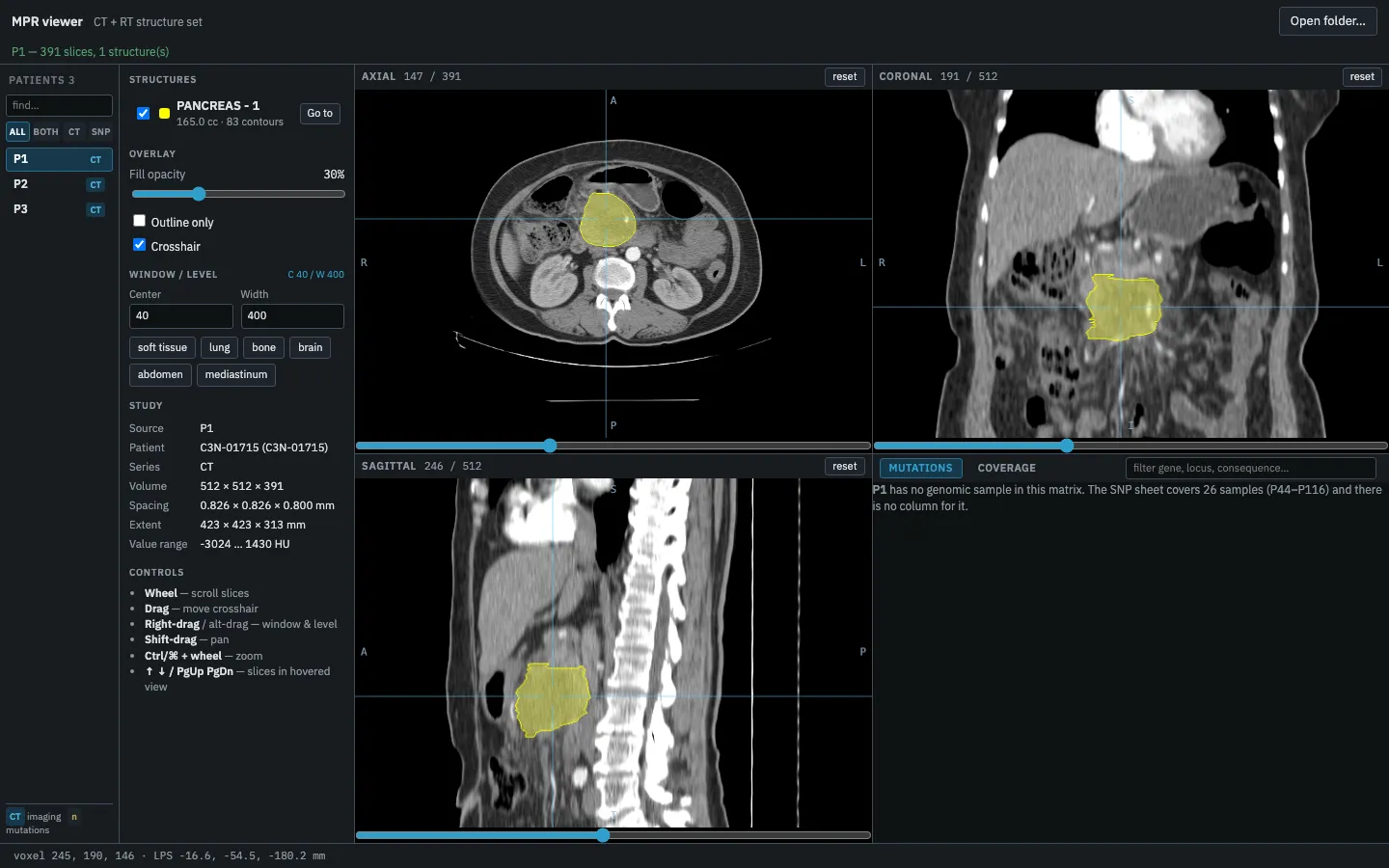Filter patients by CT only
Image resolution: width=1389 pixels, height=868 pixels.
74,132
